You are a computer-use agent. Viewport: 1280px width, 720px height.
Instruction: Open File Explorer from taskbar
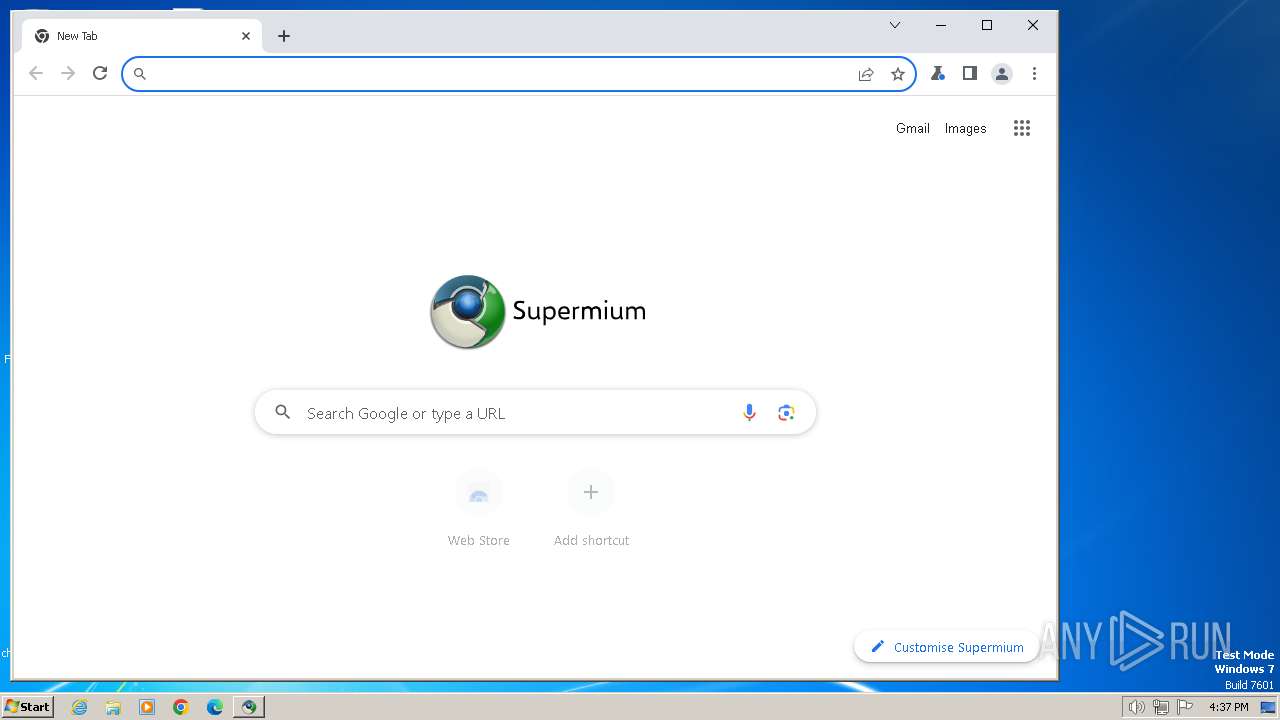tap(113, 707)
